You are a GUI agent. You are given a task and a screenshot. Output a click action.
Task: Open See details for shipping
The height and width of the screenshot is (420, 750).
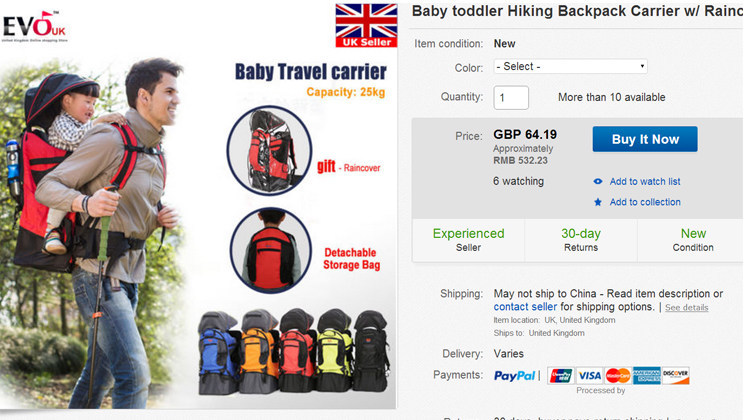coord(686,308)
